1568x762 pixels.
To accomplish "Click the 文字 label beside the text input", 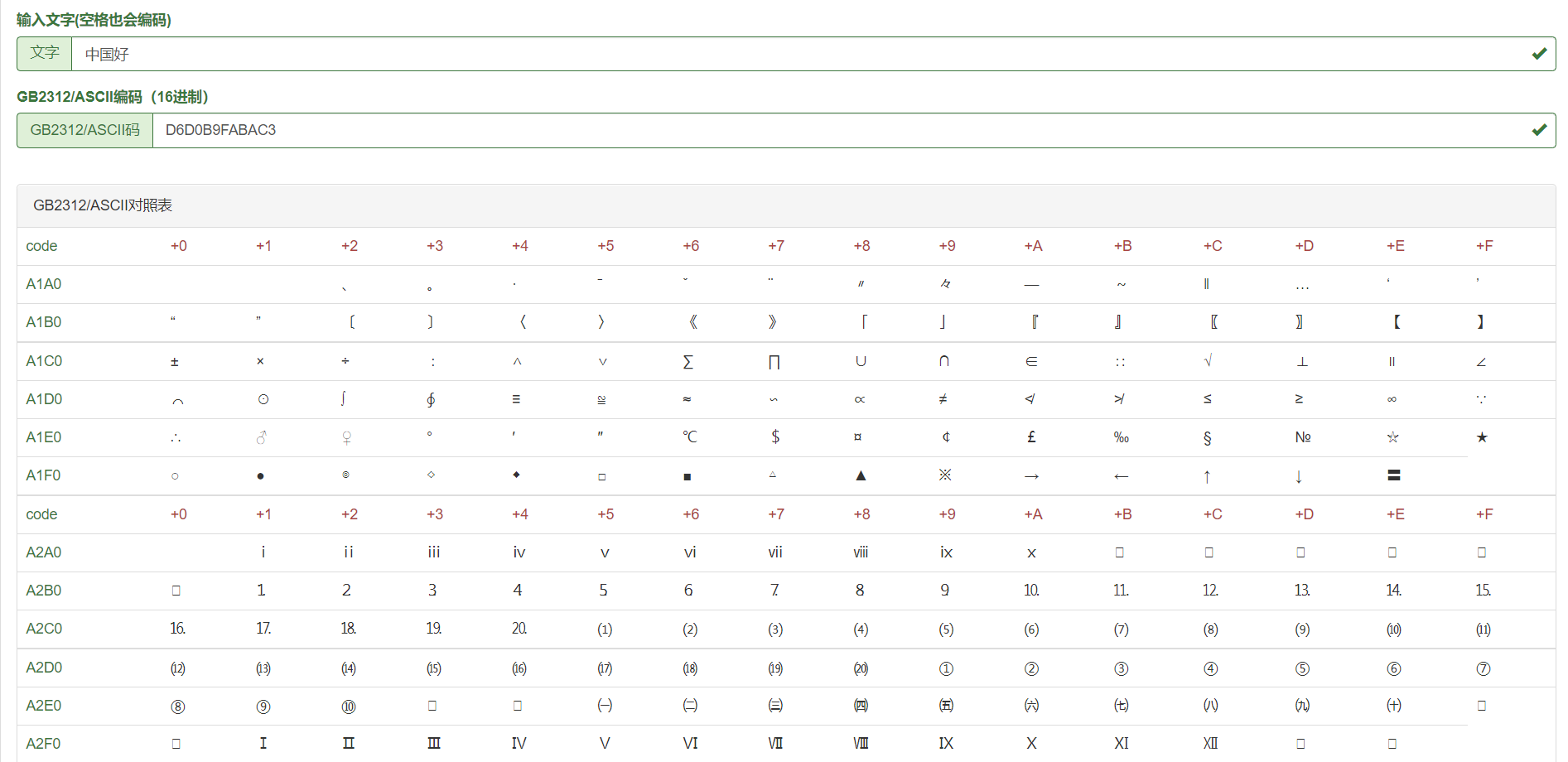I will 45,54.
